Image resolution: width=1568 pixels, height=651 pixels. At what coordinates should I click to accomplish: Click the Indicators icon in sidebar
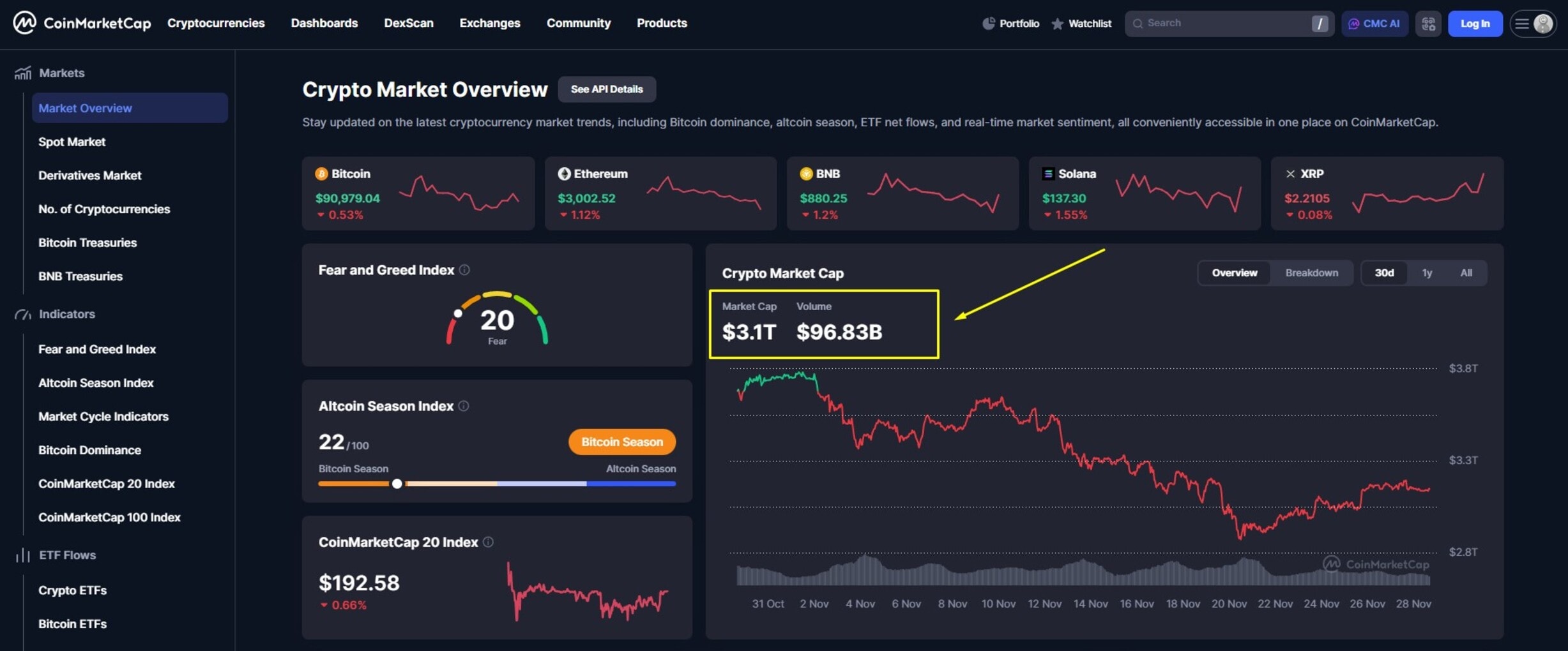[x=23, y=314]
